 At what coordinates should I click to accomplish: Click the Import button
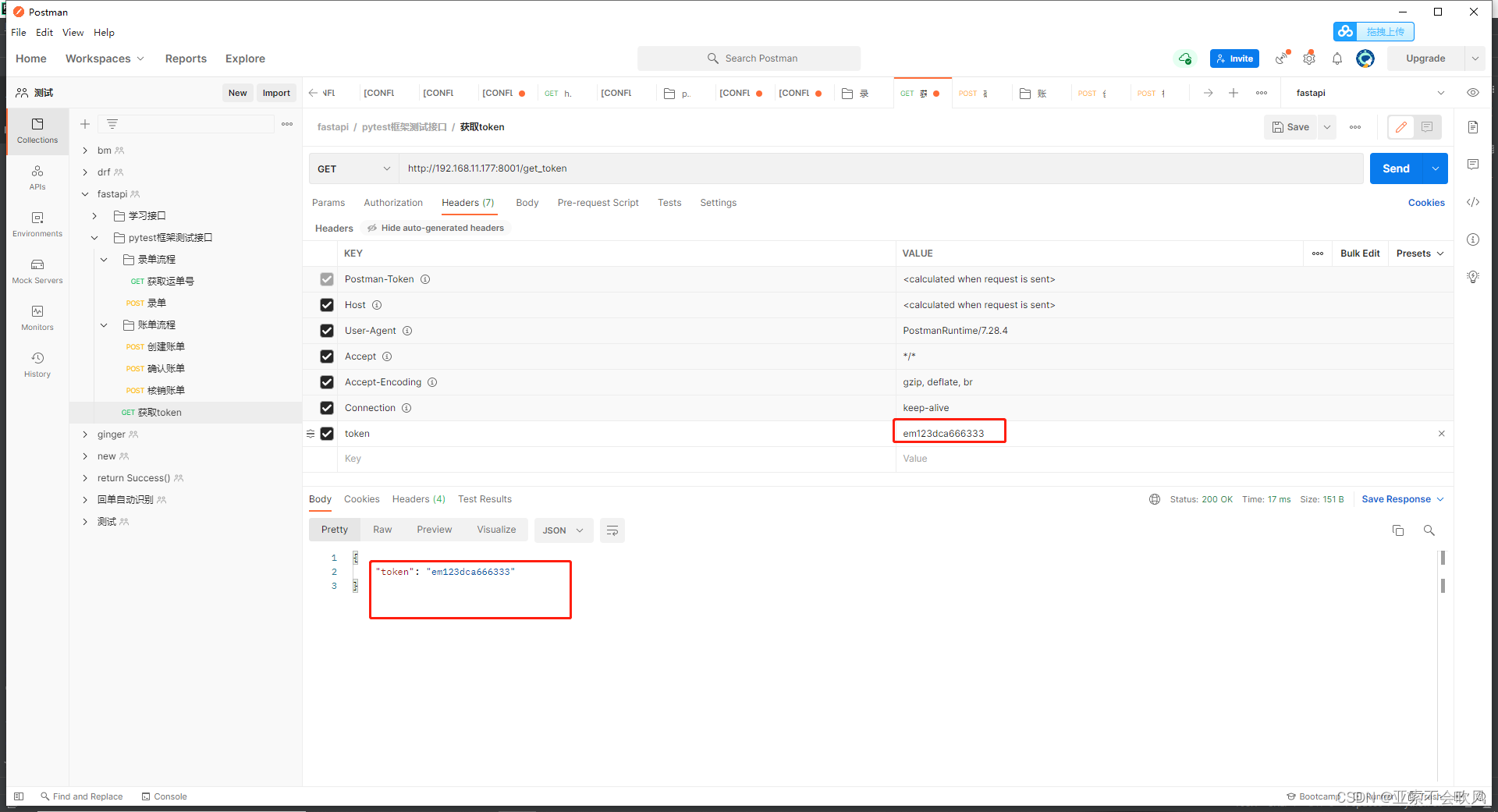point(276,93)
